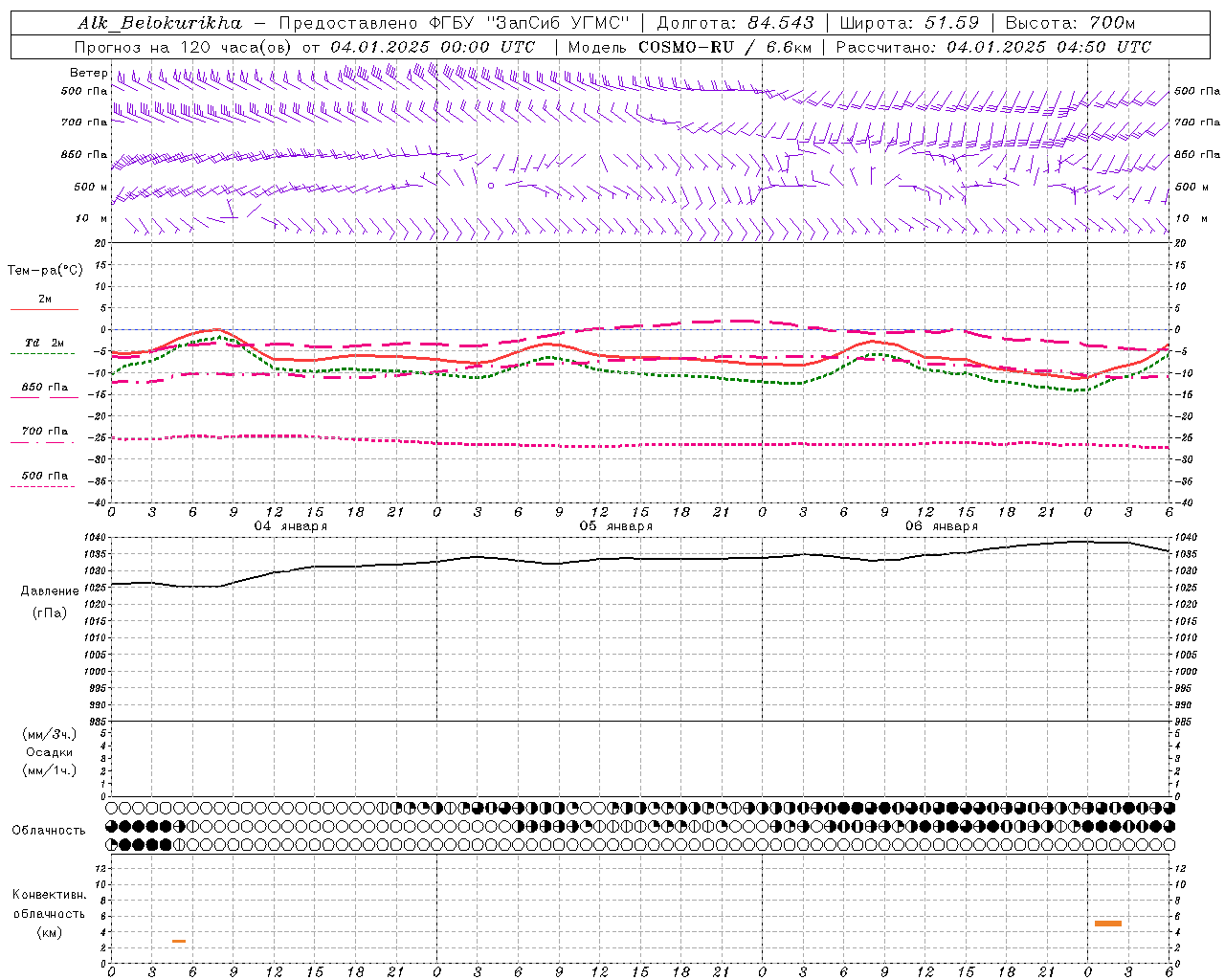
Task: Click the wide orange convective cloud bar near 5 km
Action: point(1108,924)
